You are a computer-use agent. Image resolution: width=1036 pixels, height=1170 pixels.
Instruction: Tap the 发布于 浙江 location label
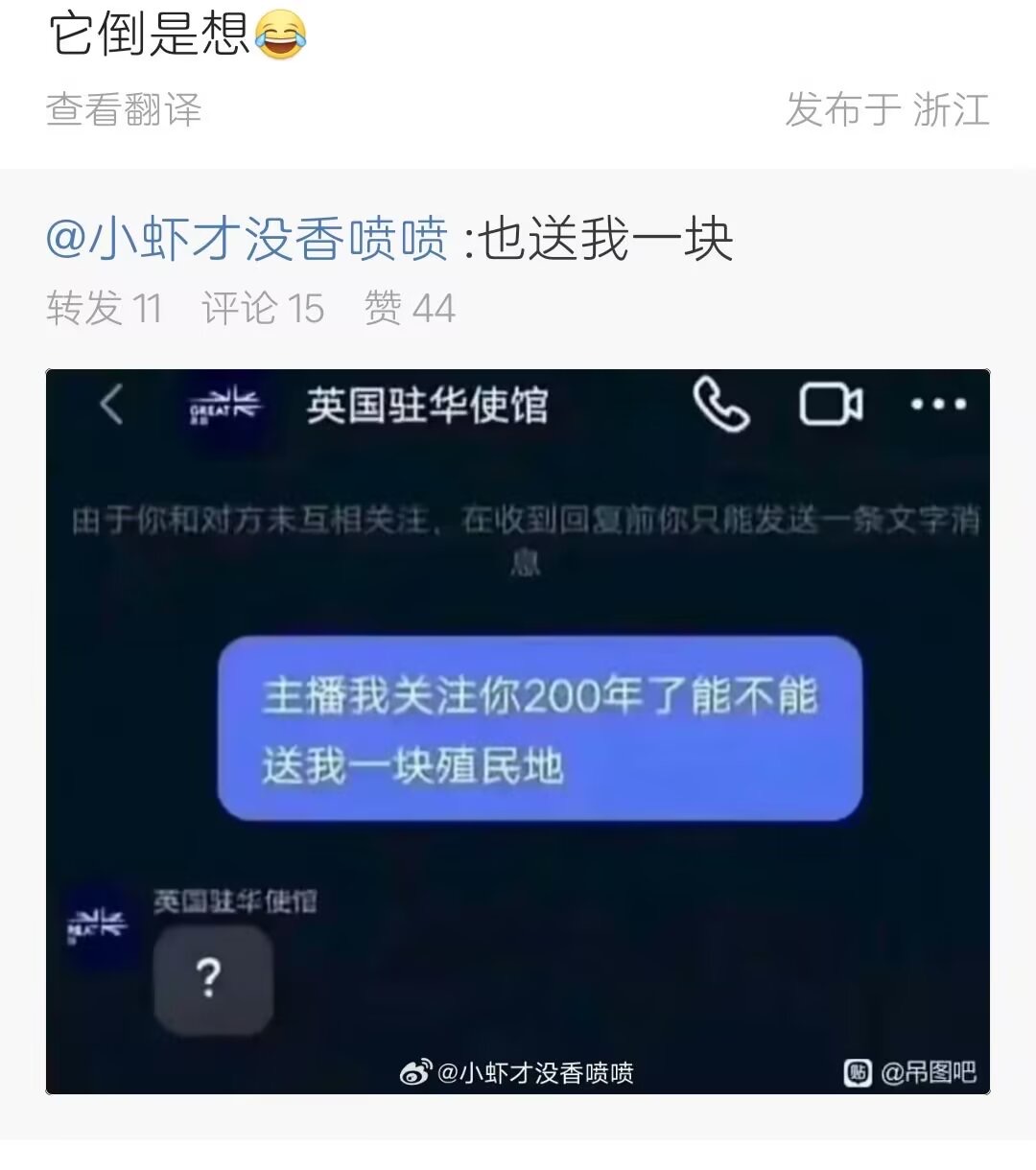[887, 109]
